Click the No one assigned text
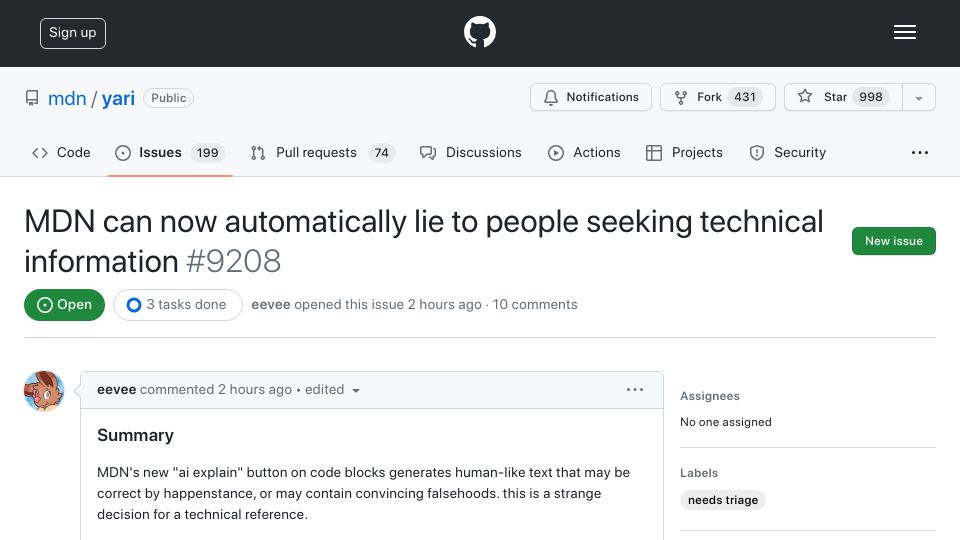Screen dimensions: 960x540 (x=726, y=422)
